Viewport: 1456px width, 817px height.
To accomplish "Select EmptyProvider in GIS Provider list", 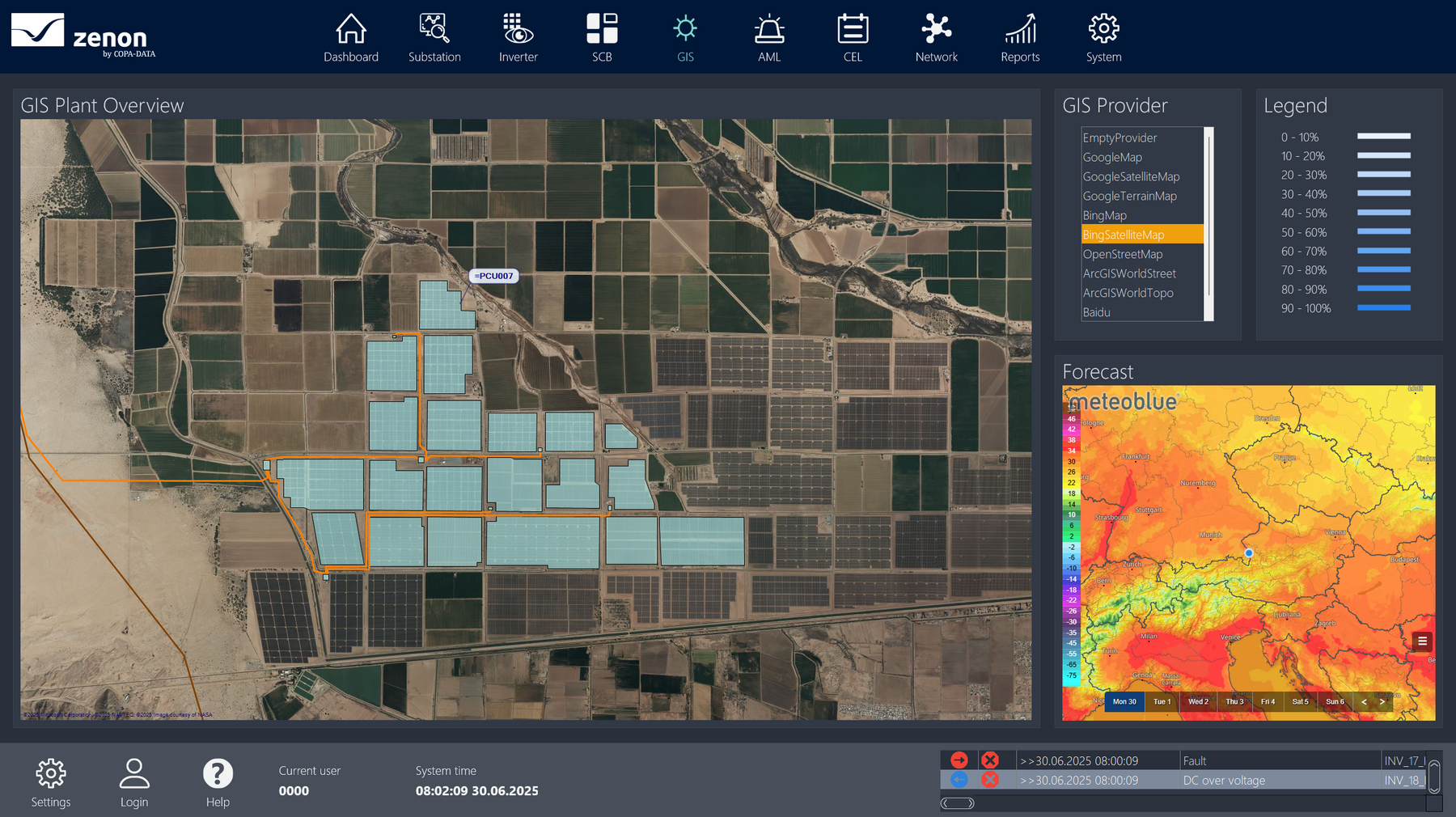I will coord(1142,138).
